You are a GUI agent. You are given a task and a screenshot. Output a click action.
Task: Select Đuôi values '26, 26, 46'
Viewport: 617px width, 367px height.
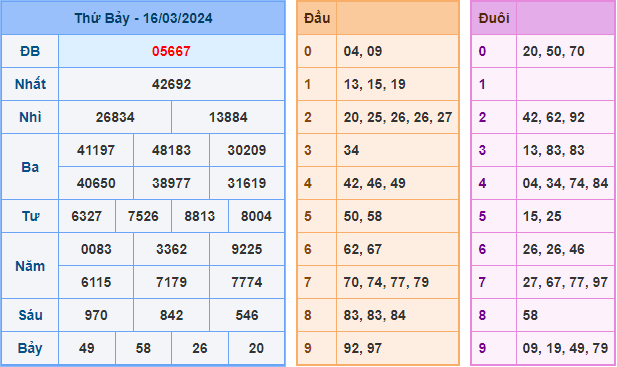[x=554, y=249]
